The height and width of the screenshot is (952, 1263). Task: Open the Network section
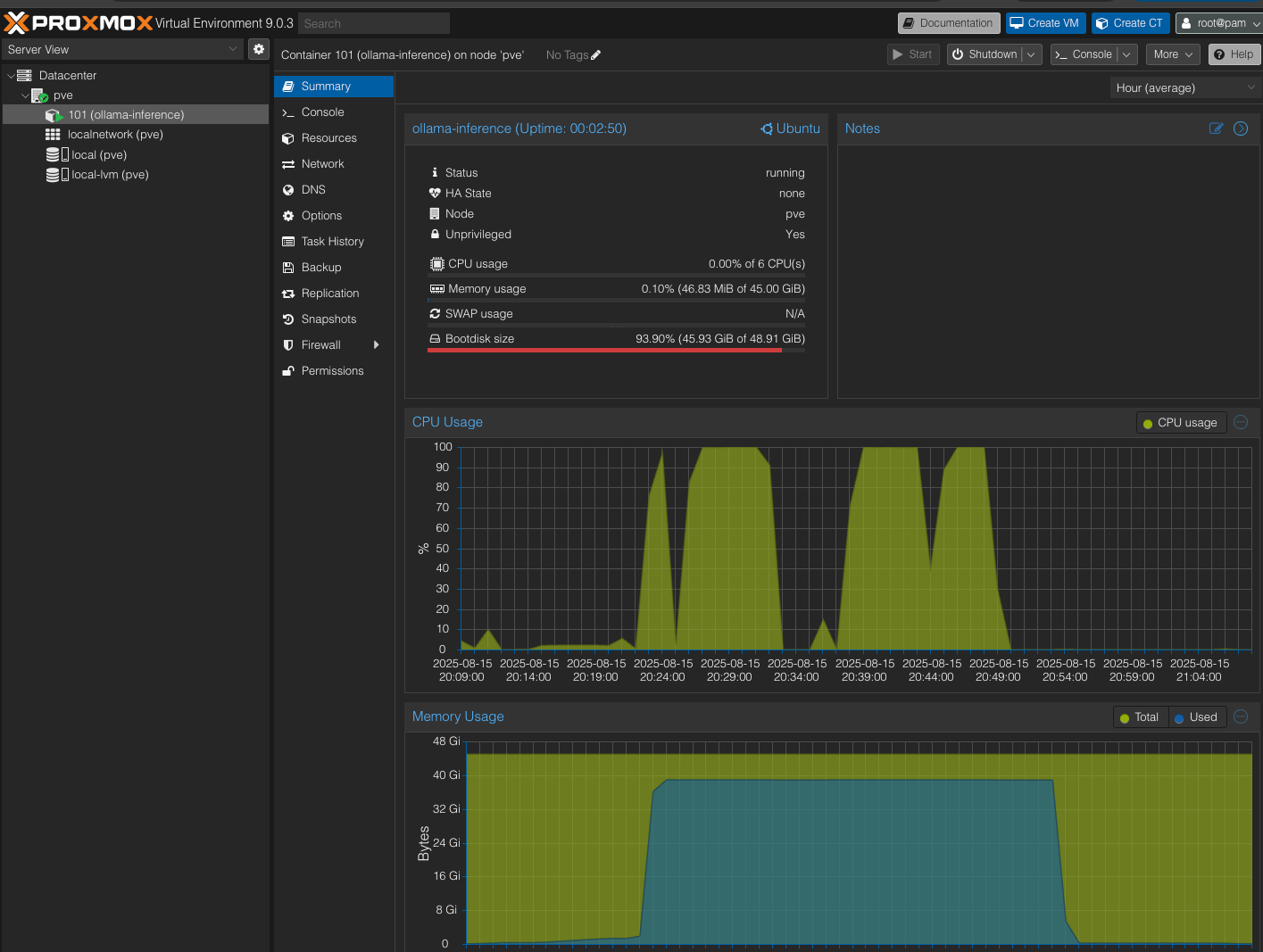coord(334,163)
